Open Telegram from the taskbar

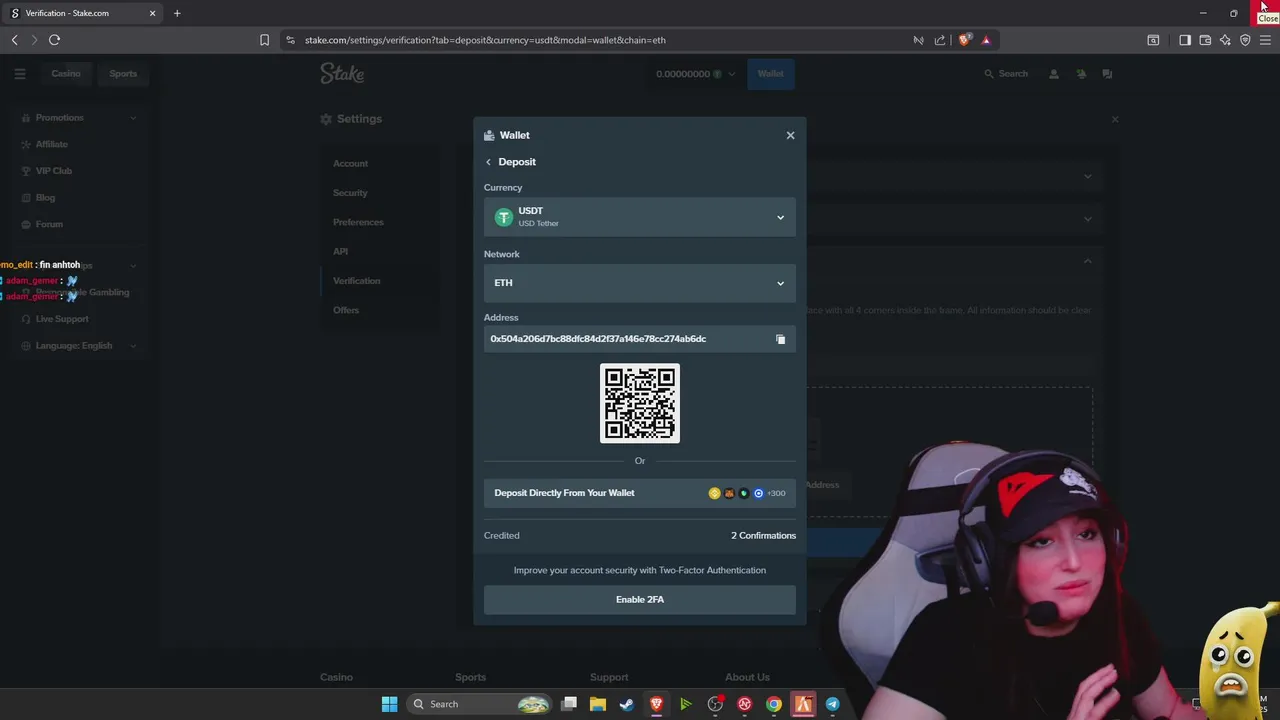tap(832, 704)
